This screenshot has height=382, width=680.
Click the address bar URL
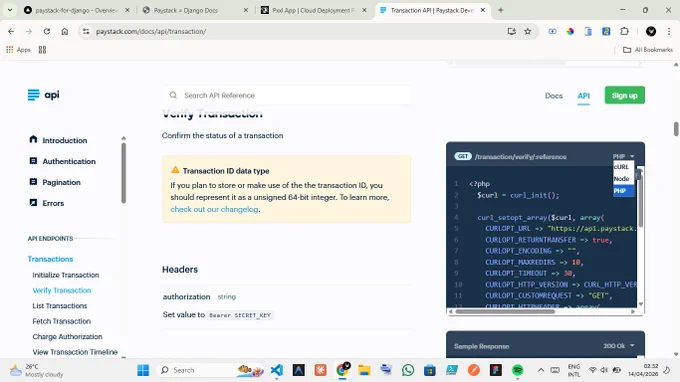[151, 31]
